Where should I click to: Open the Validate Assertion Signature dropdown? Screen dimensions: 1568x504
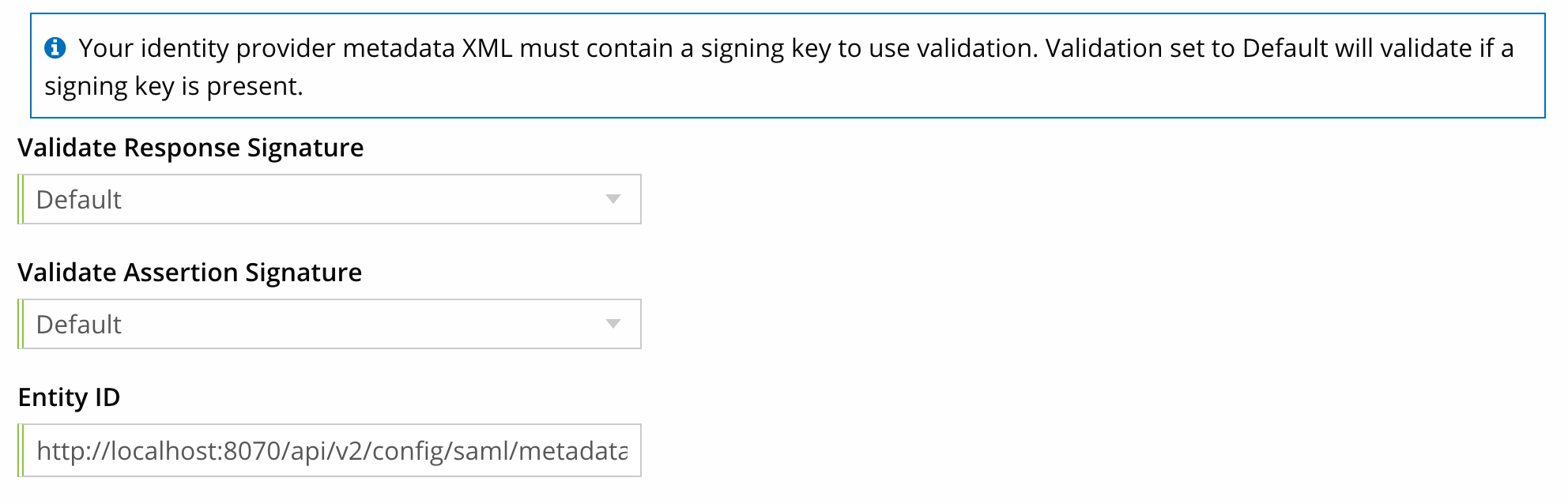(328, 324)
